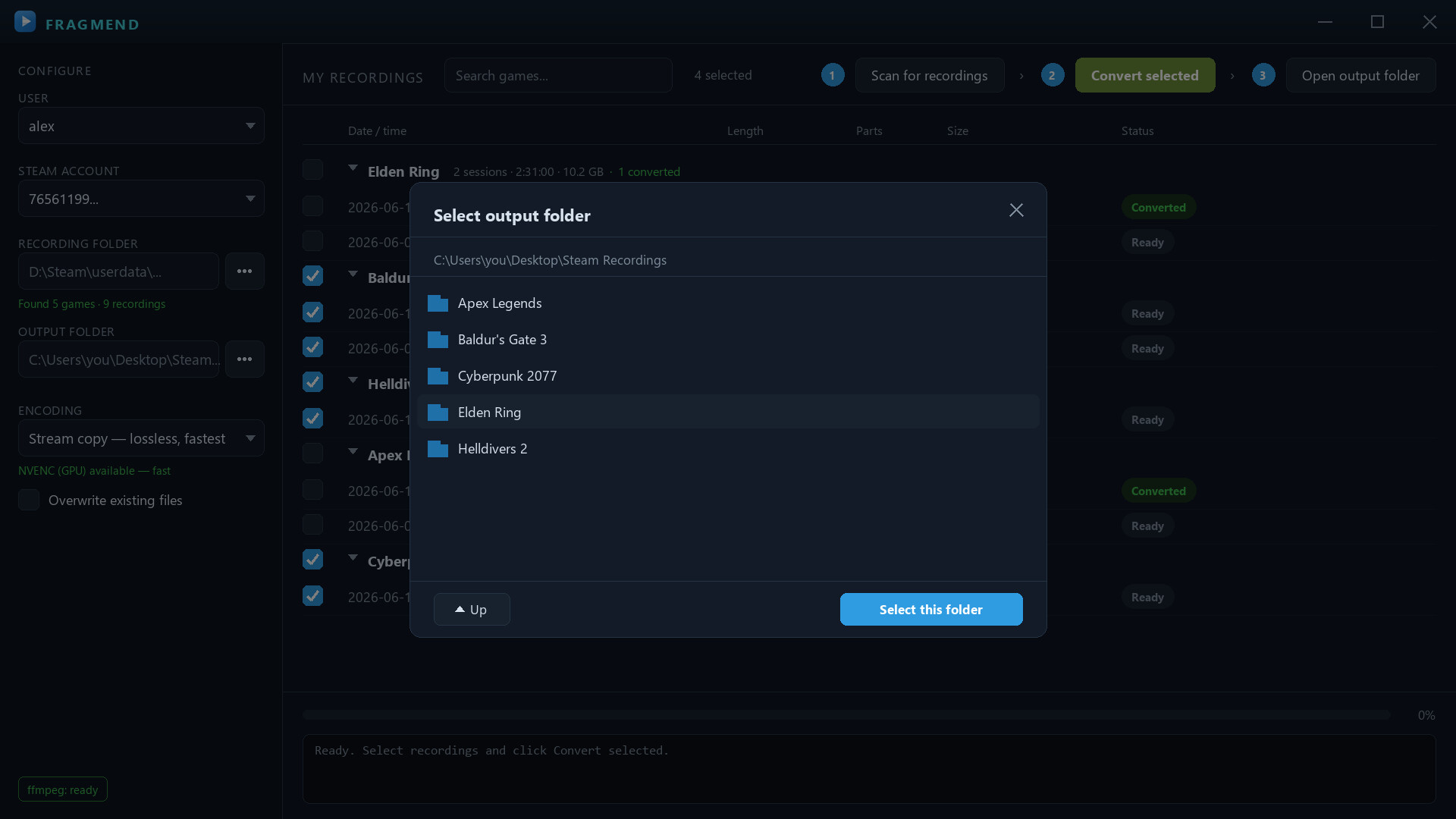Sort by the Parts column
Image resolution: width=1456 pixels, height=819 pixels.
(x=869, y=131)
